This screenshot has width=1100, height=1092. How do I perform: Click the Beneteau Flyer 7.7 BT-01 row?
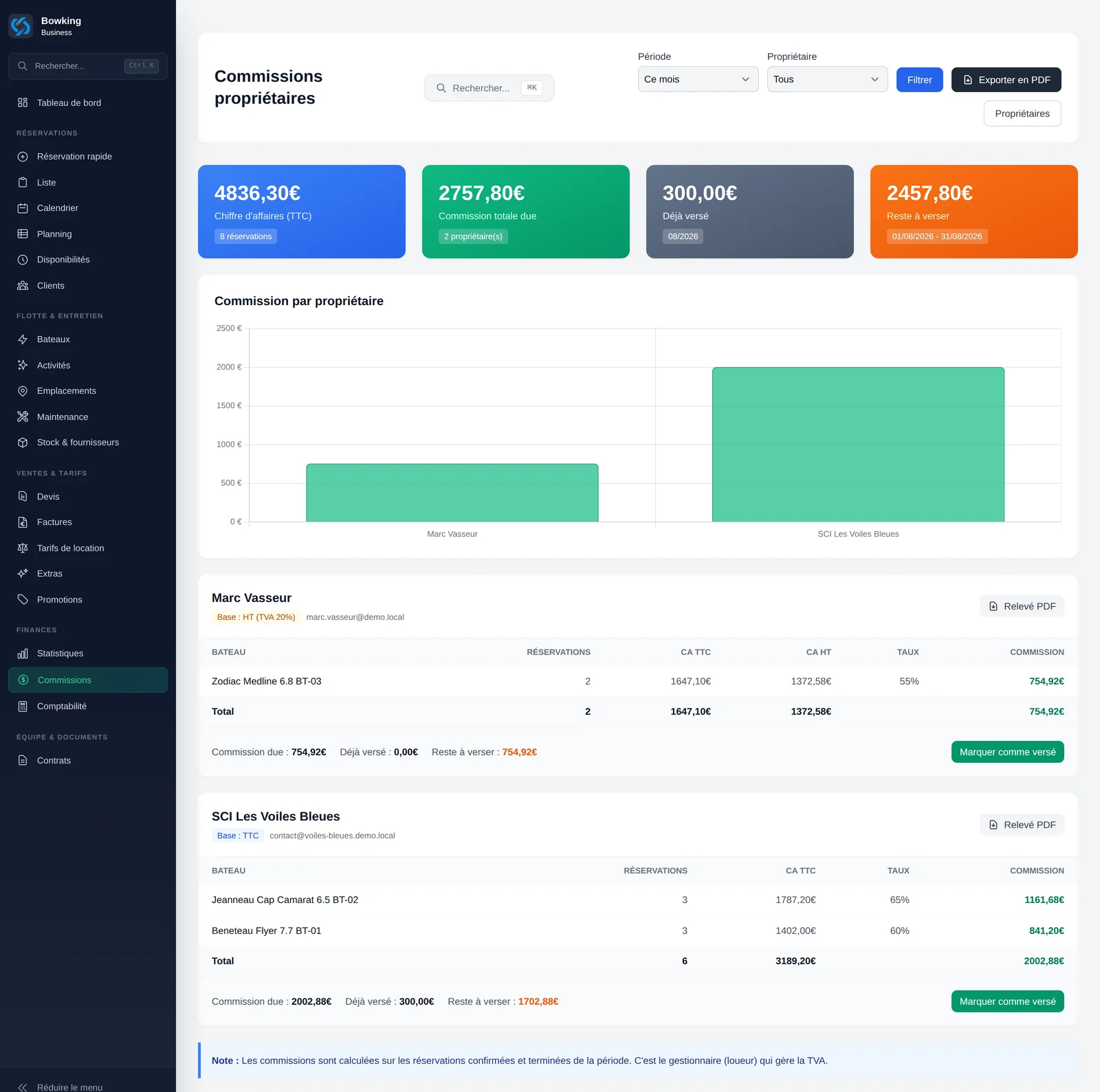638,931
